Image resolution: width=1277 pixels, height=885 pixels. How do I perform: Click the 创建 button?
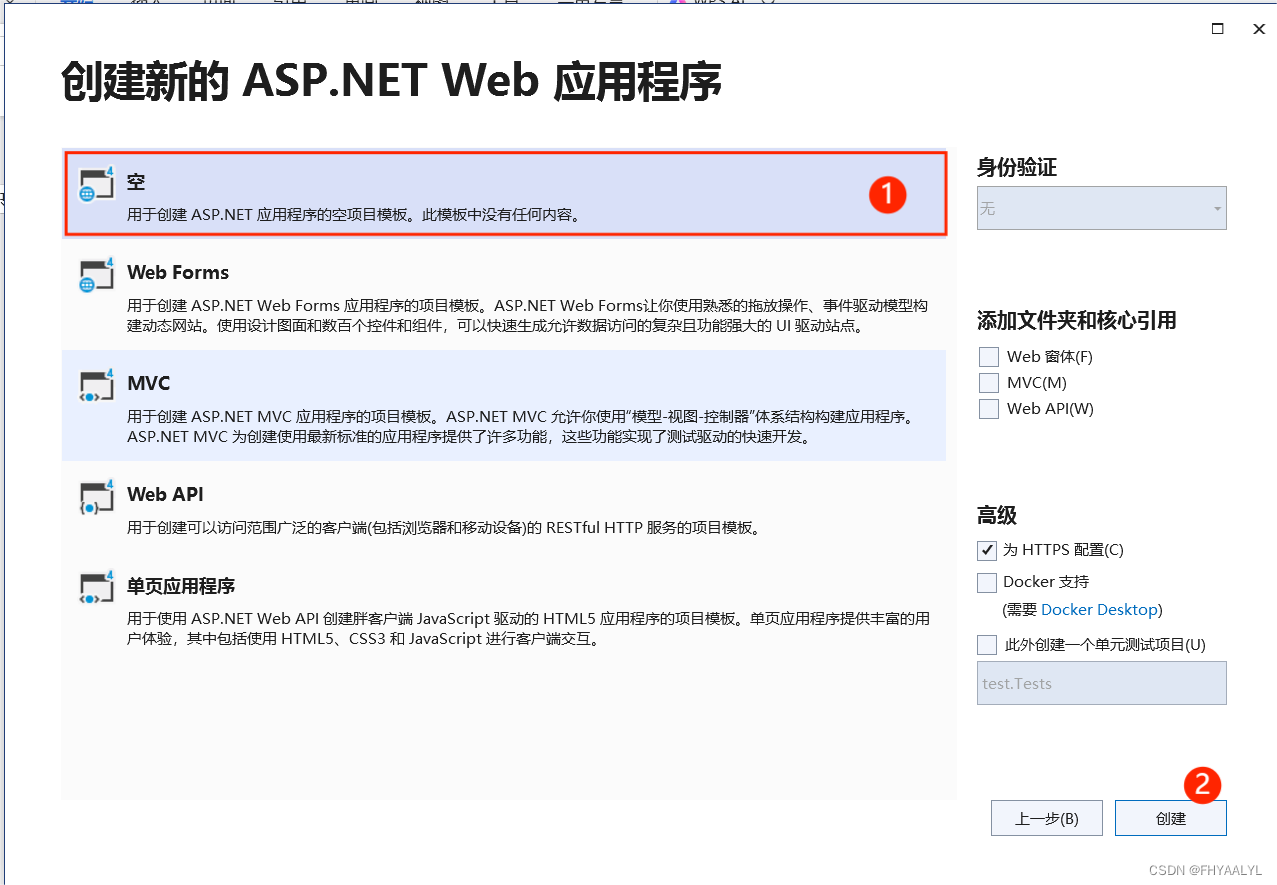(x=1171, y=818)
